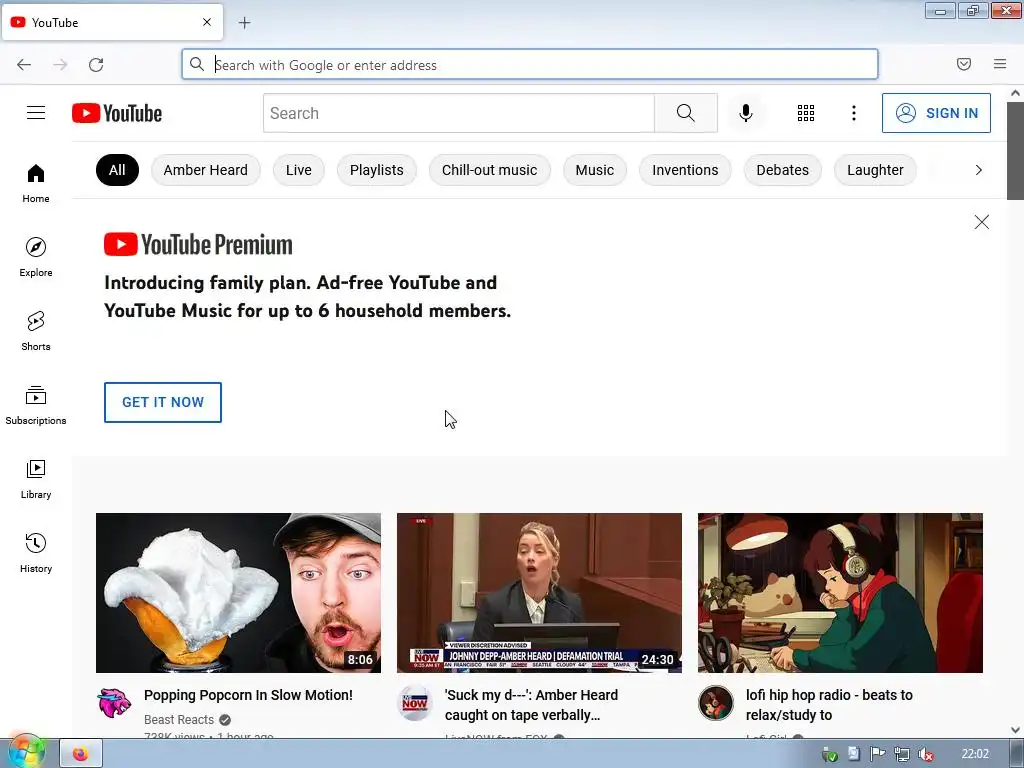Click the GET IT NOW button

pyautogui.click(x=163, y=402)
